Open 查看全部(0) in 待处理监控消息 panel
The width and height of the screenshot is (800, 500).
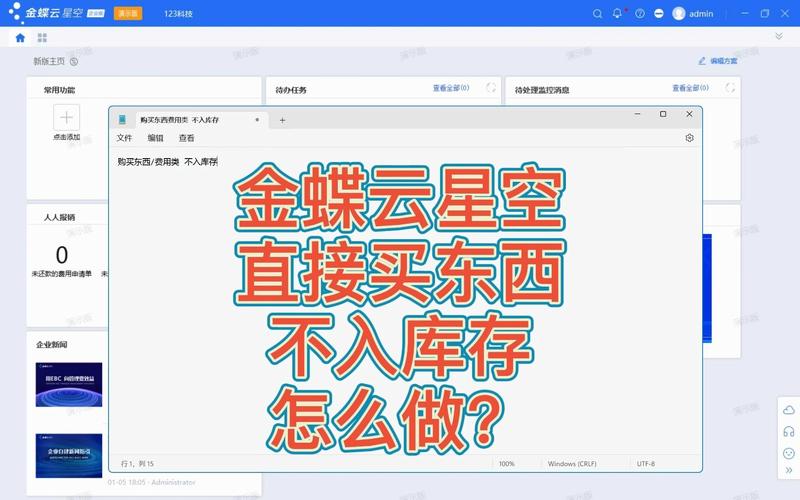690,88
